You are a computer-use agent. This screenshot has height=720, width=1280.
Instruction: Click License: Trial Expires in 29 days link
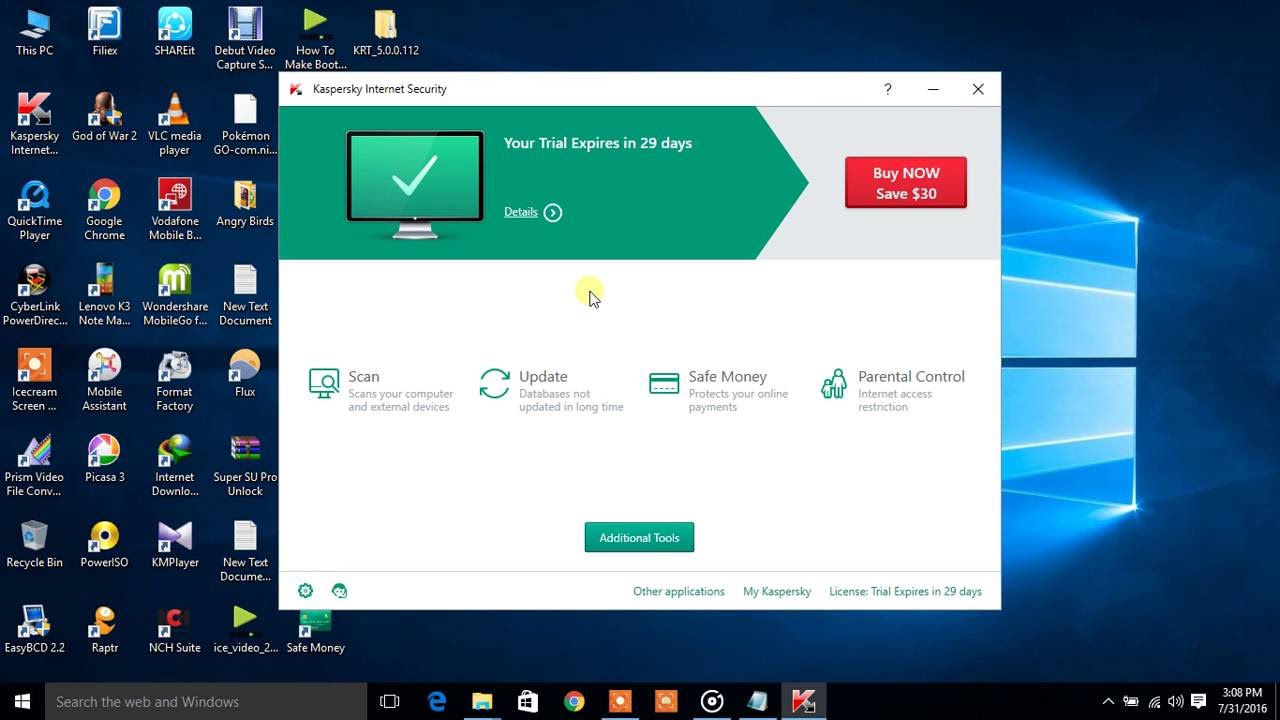[x=905, y=591]
